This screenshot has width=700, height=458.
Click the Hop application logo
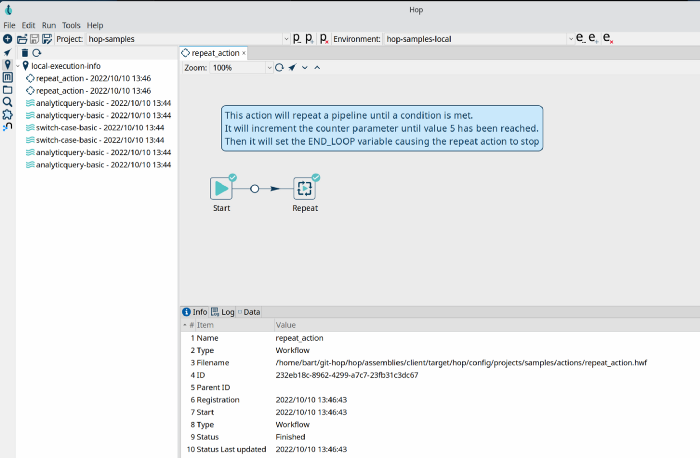8,9
